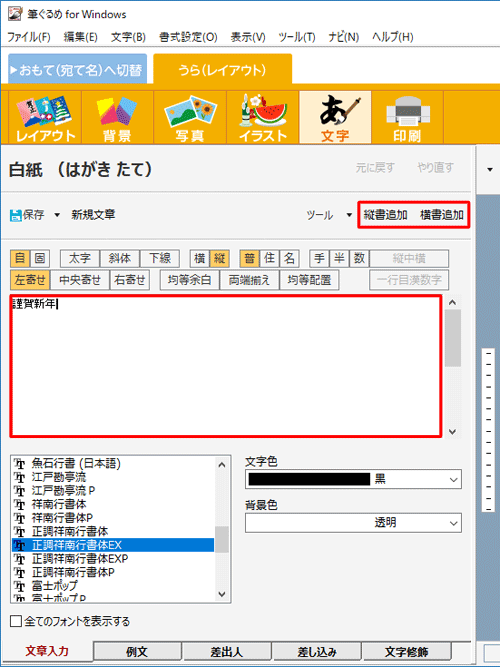500x667 pixels.
Task: Click the 保存 floppy disk save icon
Action: point(16,215)
